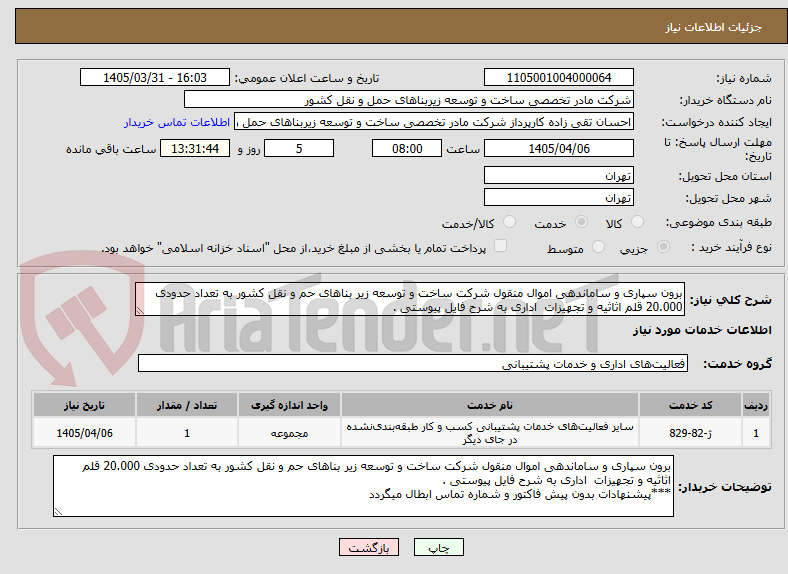Click the table date cell 1405/04/06
Image resolution: width=788 pixels, height=574 pixels.
pos(84,433)
